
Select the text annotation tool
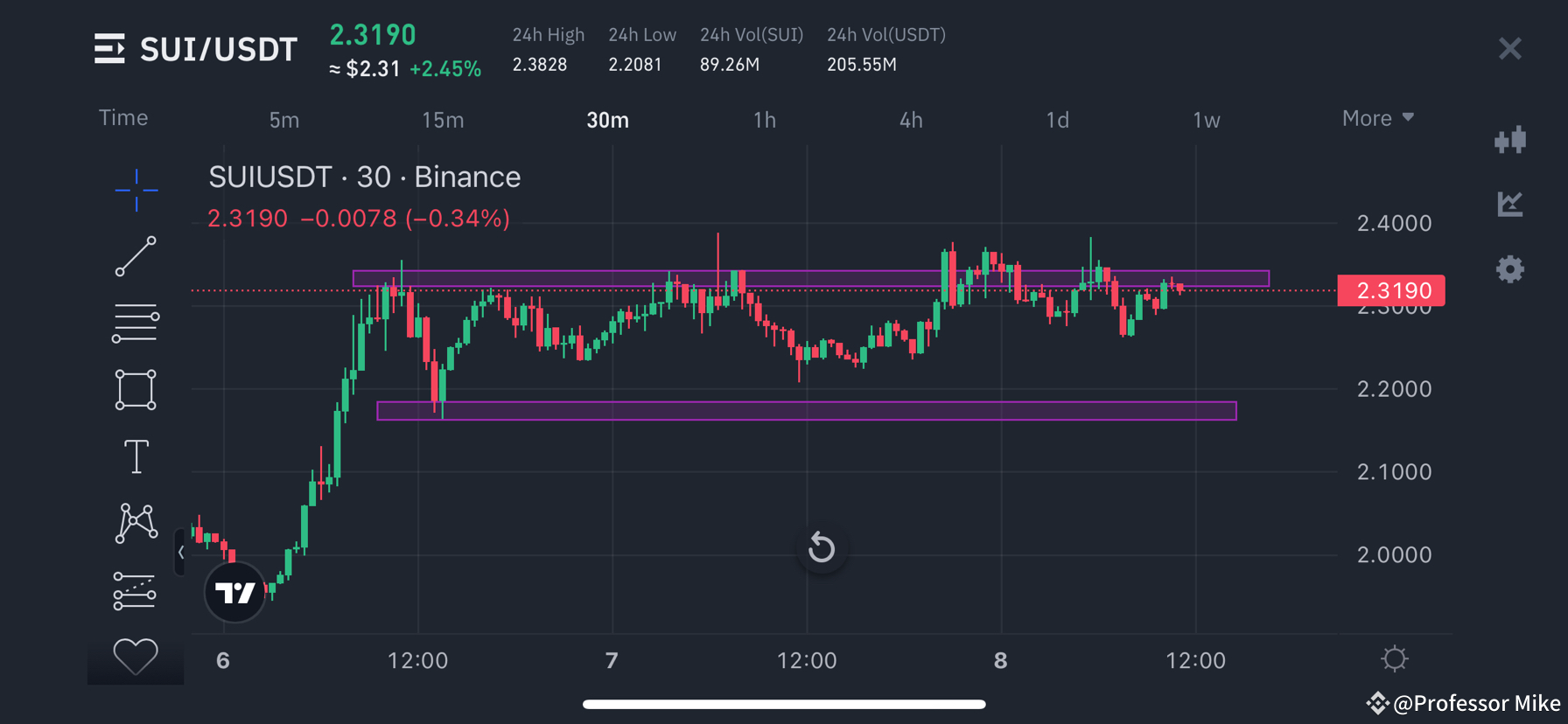136,456
